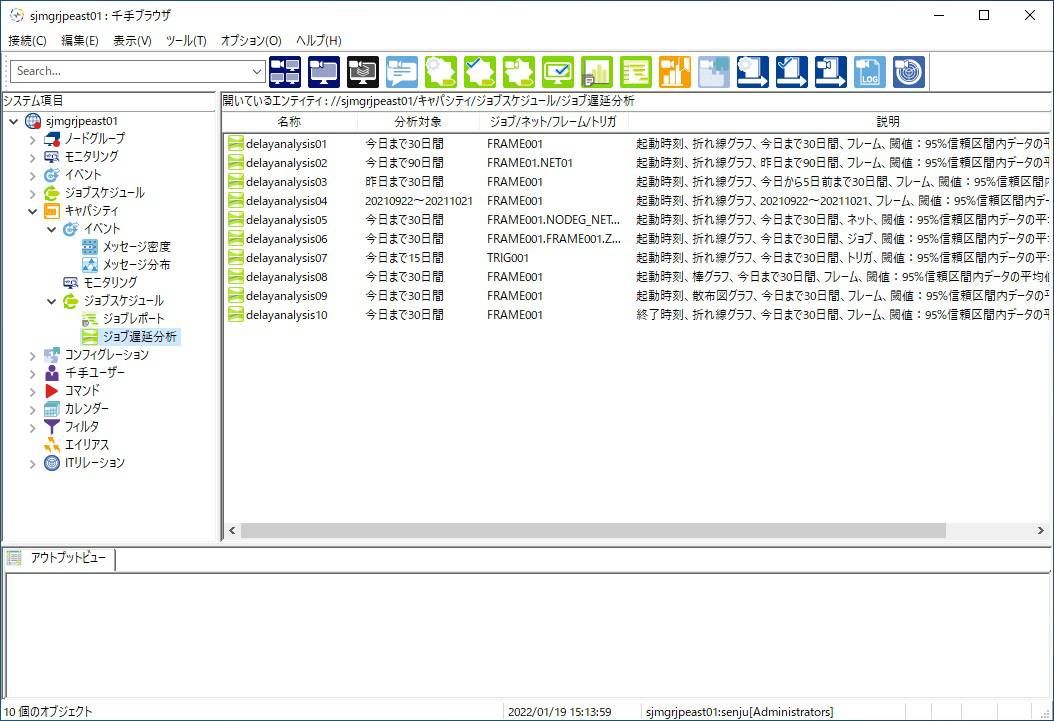The height and width of the screenshot is (721, 1054).
Task: Sort by the 説明 column header
Action: (x=839, y=122)
